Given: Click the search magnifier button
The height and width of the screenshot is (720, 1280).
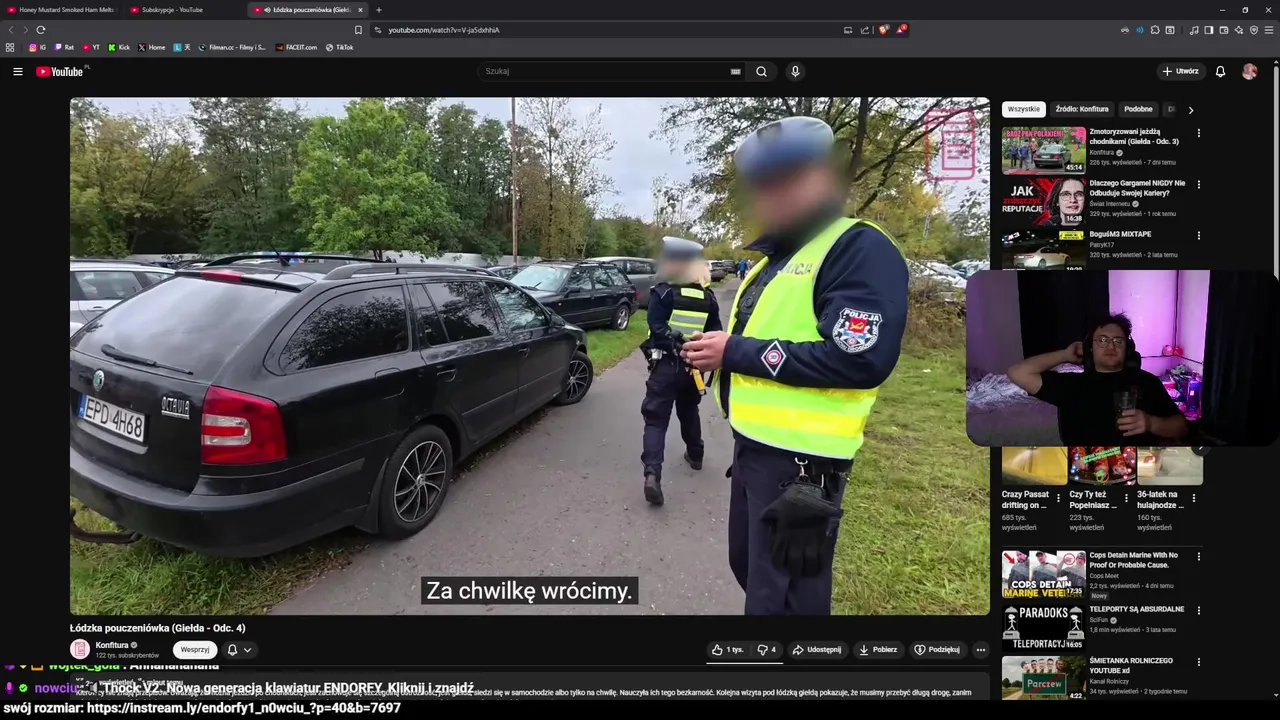Looking at the screenshot, I should (761, 71).
